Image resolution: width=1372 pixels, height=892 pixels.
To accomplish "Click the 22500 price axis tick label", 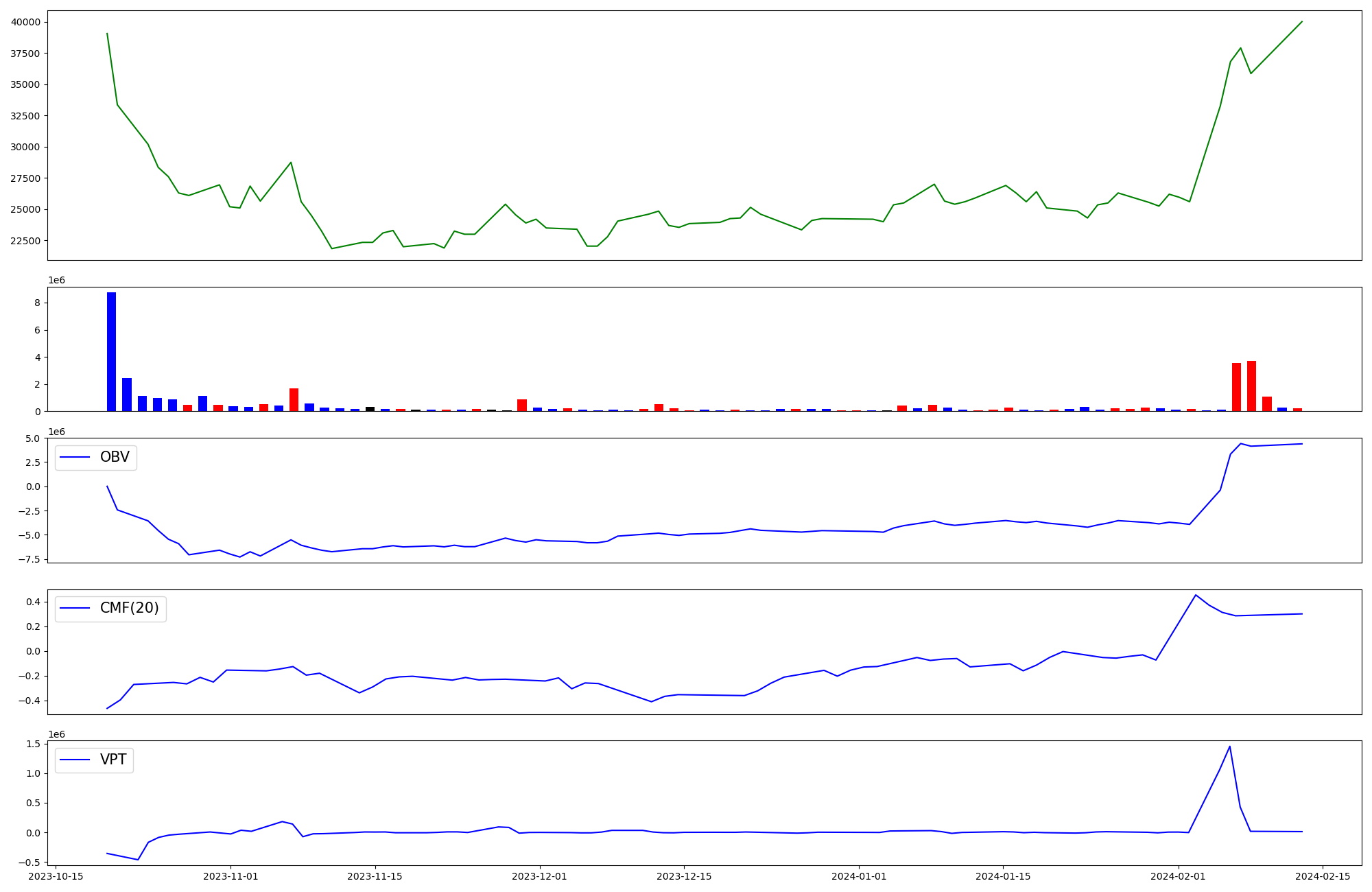I will coord(25,241).
